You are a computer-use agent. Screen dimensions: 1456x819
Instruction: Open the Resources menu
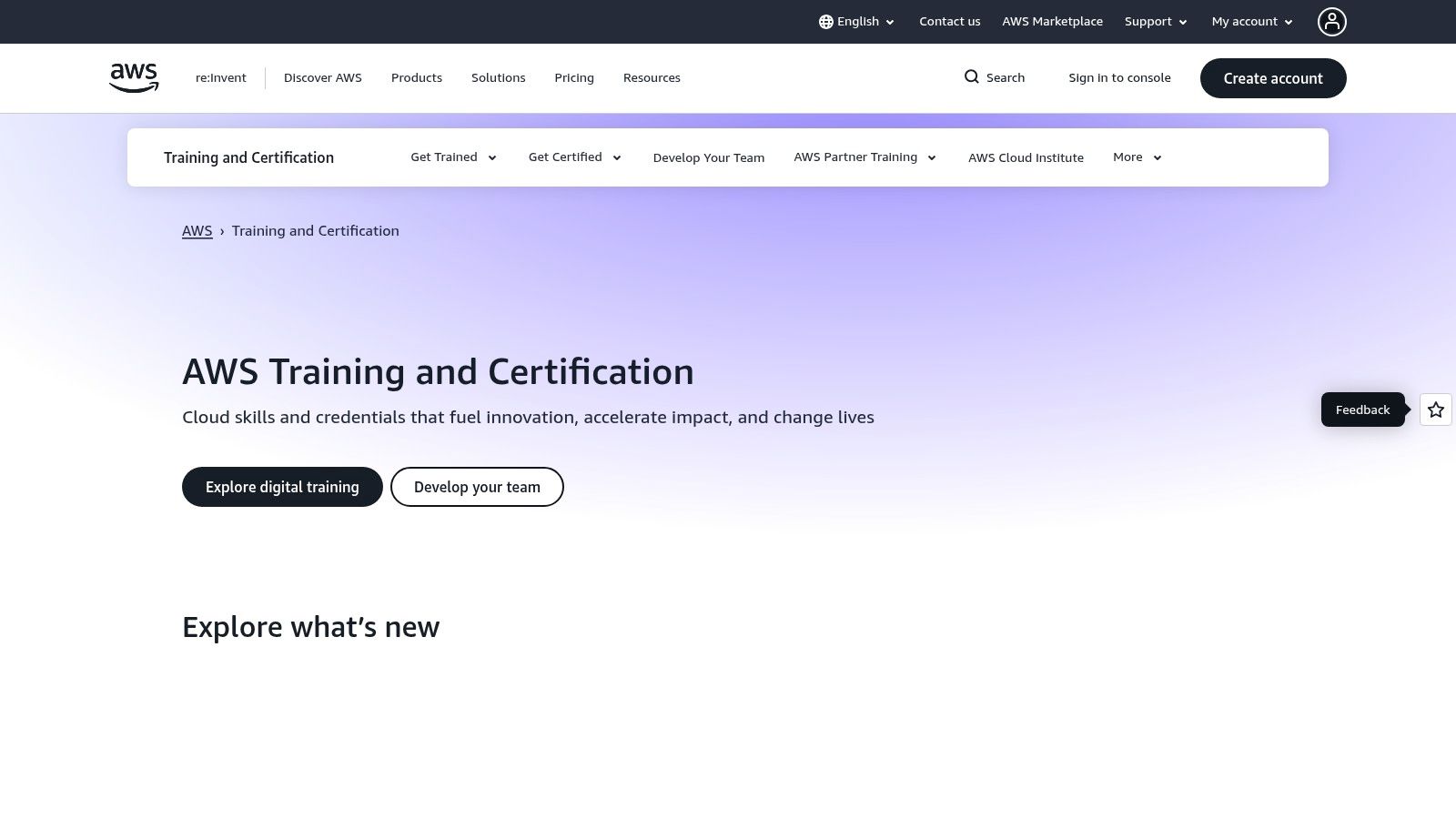pyautogui.click(x=652, y=77)
